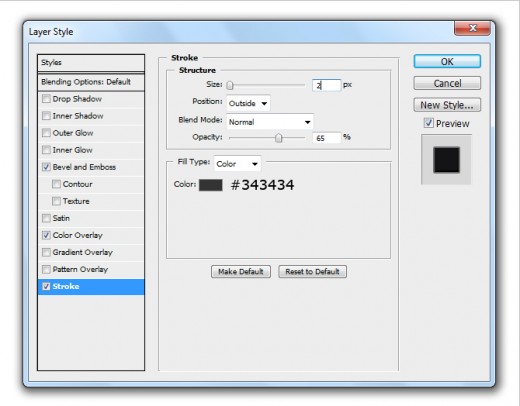The image size is (520, 406).
Task: Uncheck the Bevel and Emboss checkbox
Action: [46, 167]
